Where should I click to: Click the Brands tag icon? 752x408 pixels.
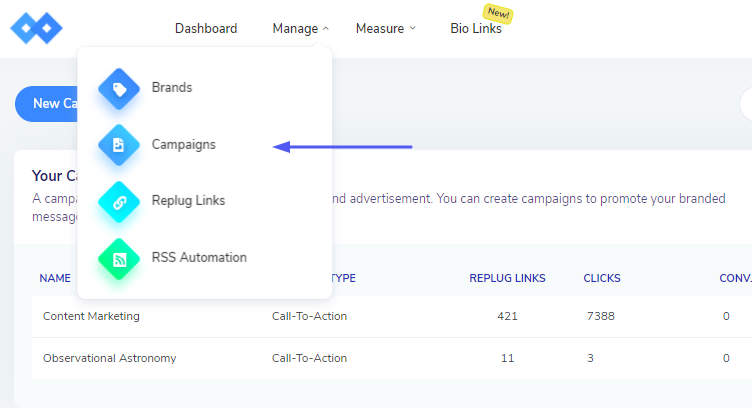(119, 88)
